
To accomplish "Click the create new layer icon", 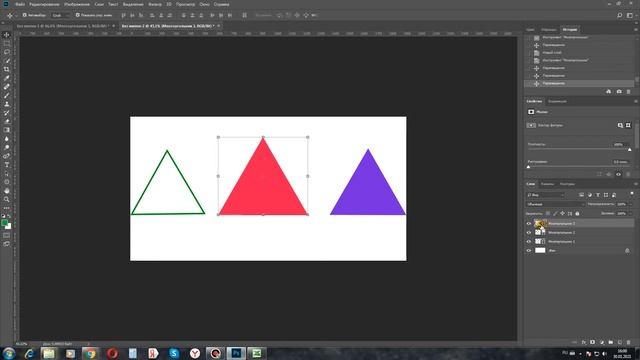I will click(620, 342).
